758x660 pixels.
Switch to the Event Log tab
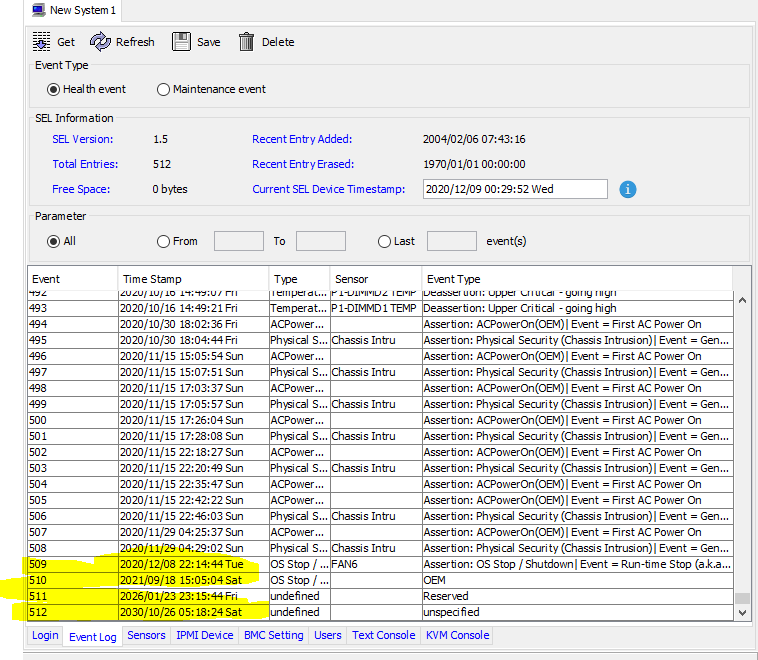(x=92, y=637)
